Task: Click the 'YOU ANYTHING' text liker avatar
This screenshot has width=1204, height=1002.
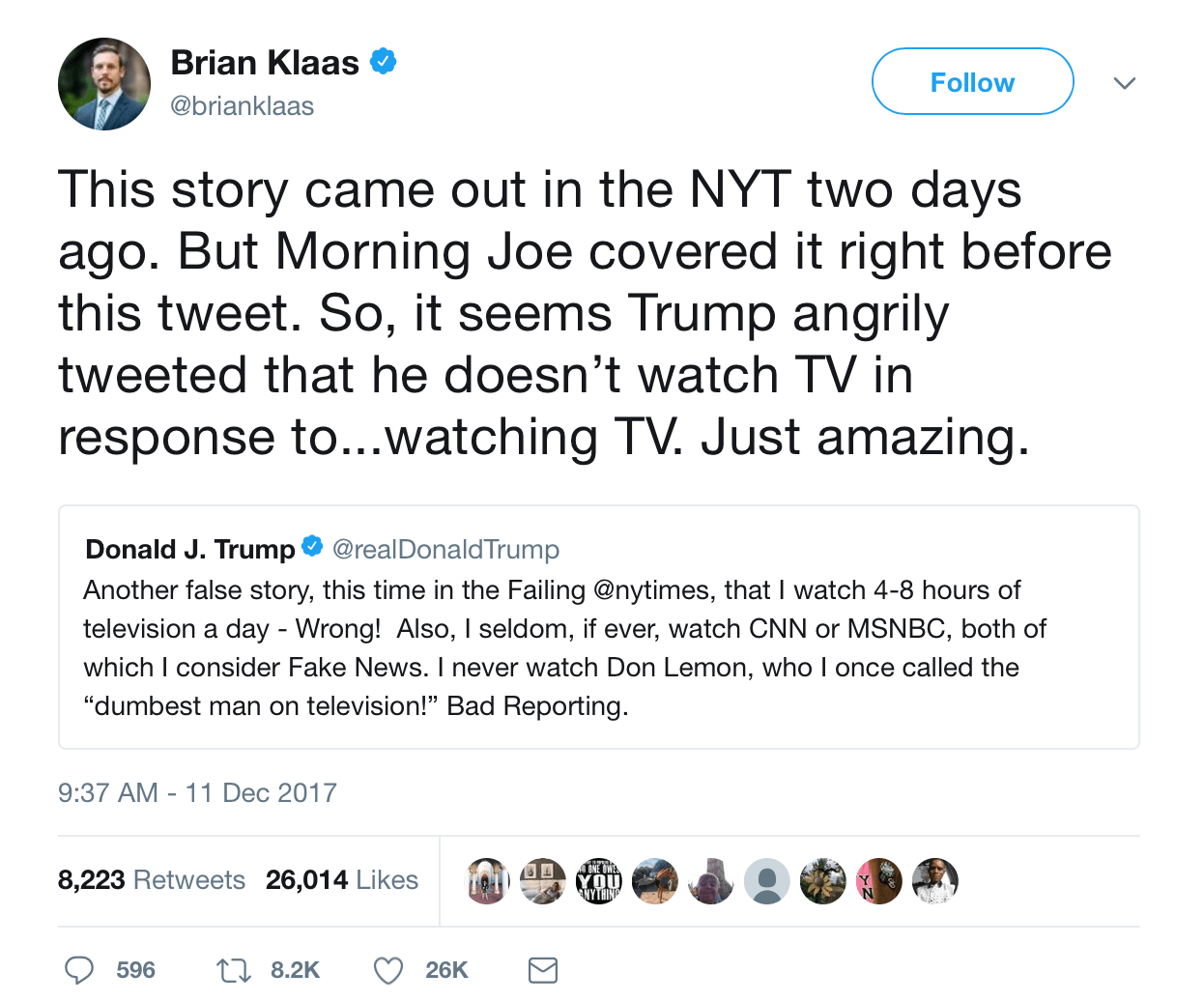Action: 599,881
